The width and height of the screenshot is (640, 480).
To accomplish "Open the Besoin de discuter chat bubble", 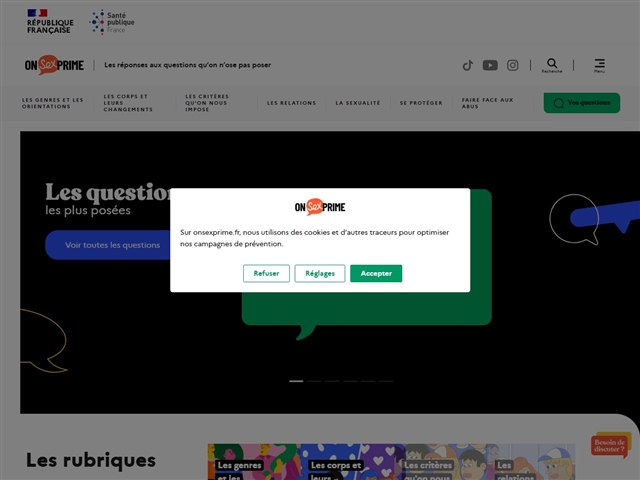I will point(610,445).
